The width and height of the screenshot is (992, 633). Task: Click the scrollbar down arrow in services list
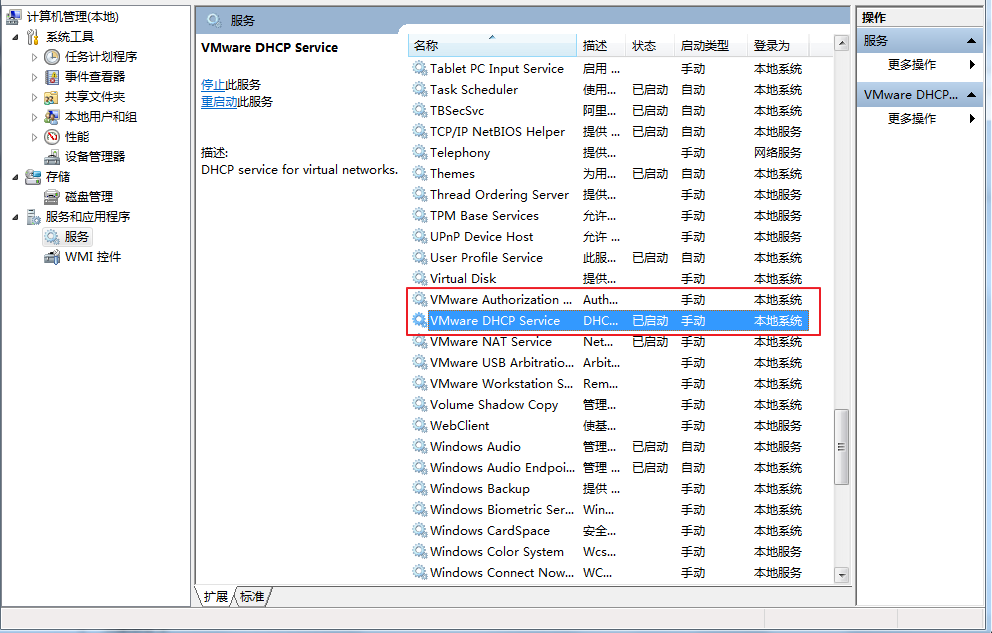click(841, 575)
